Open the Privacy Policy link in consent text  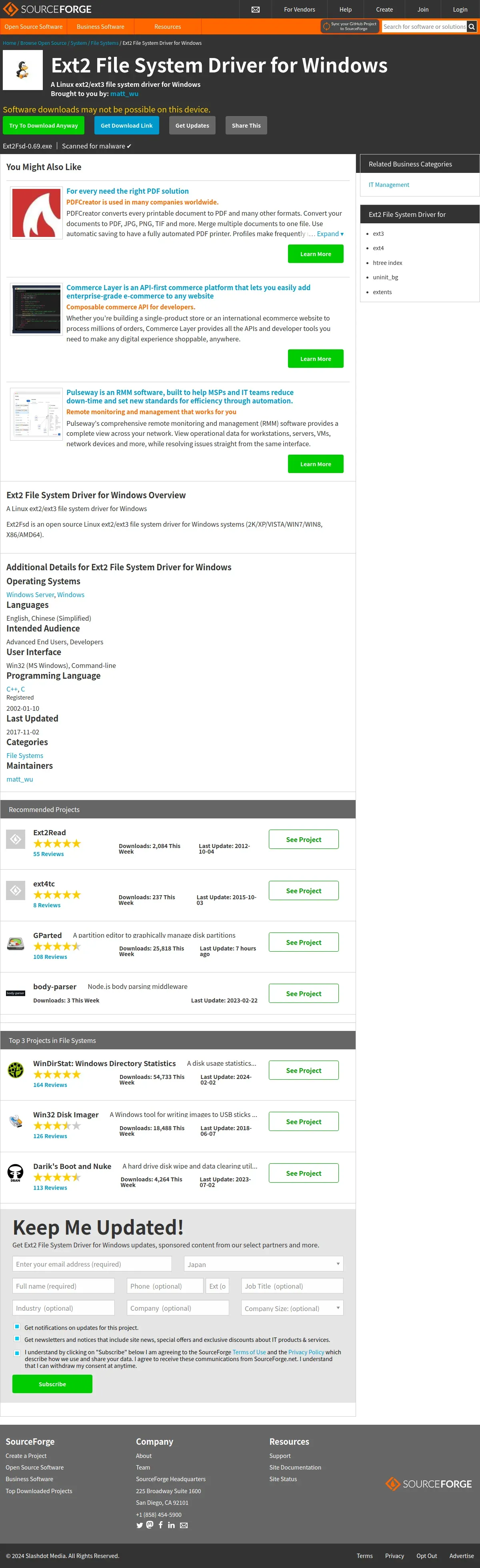coord(306,1352)
